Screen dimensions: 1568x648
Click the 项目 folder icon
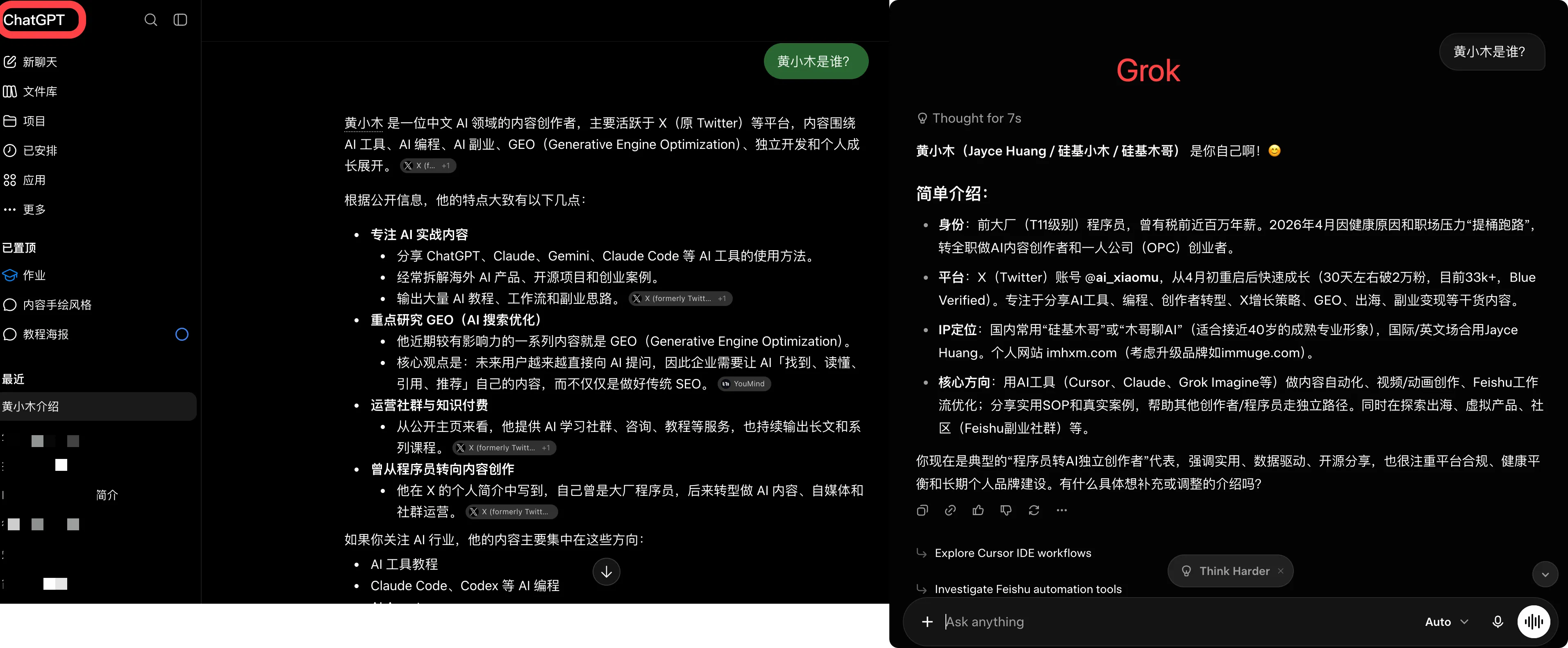pyautogui.click(x=10, y=121)
